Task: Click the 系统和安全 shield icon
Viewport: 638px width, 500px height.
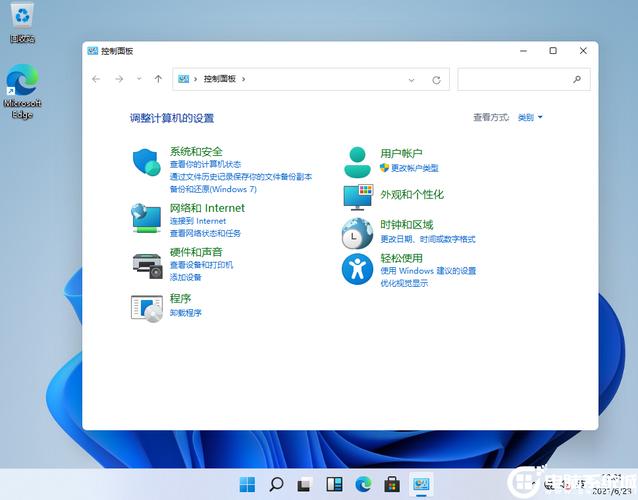Action: [x=146, y=162]
